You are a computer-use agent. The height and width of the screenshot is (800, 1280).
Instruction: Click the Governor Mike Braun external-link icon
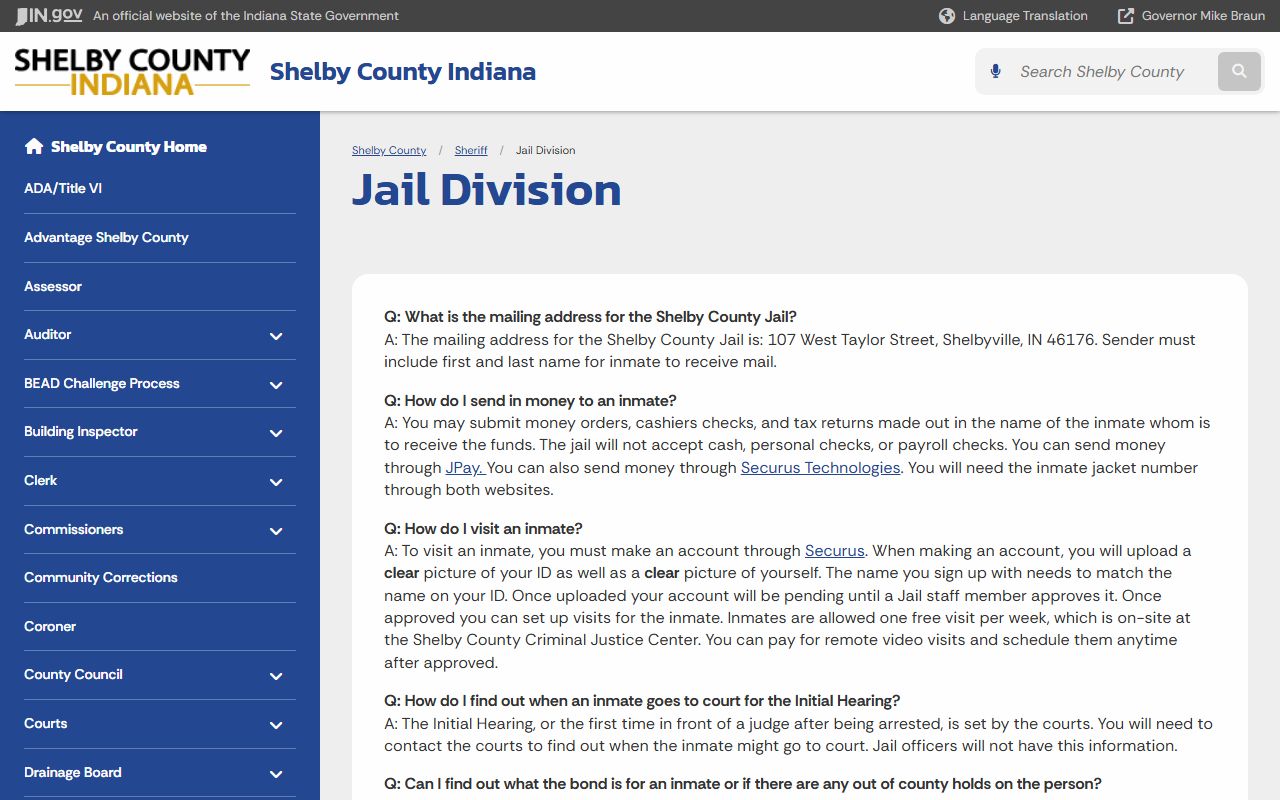click(x=1126, y=16)
